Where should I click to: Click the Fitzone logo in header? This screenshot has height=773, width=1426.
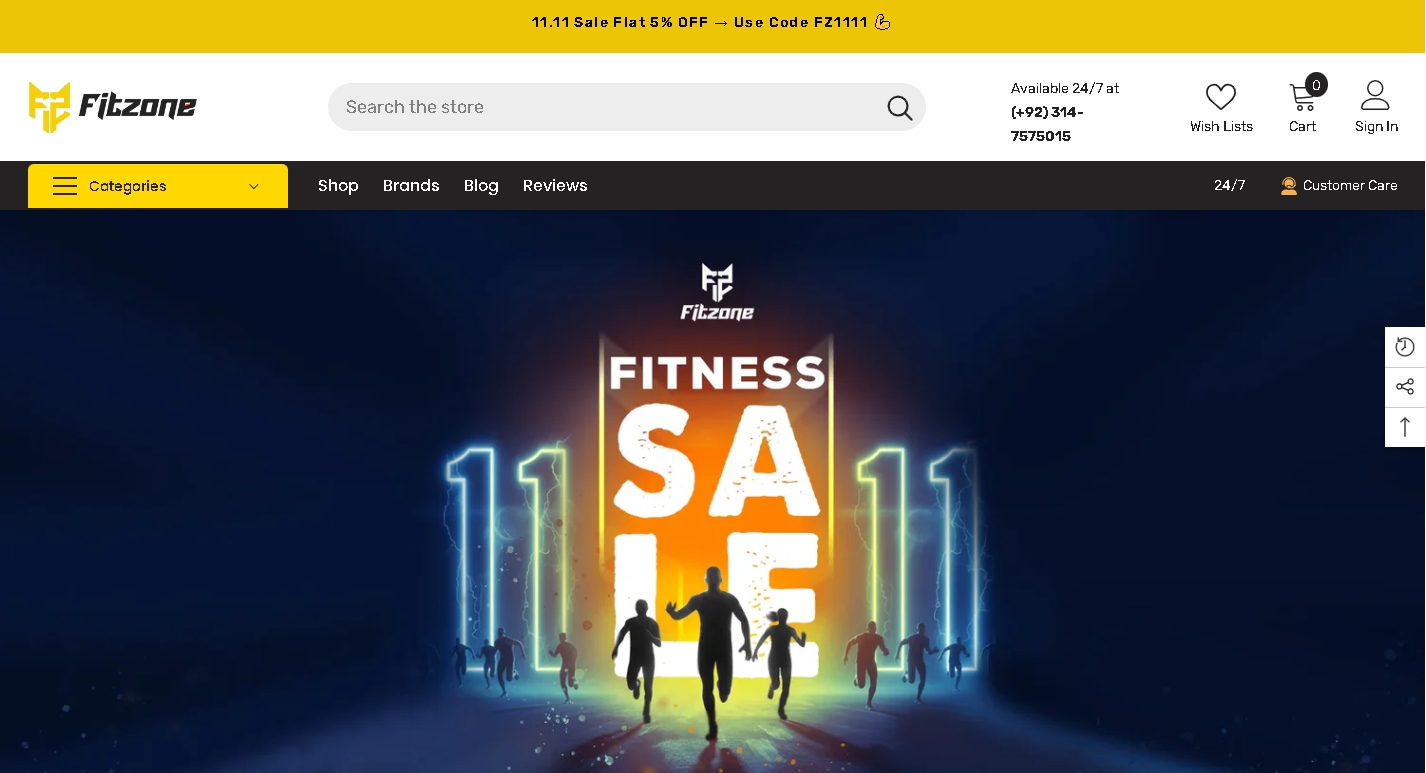[113, 107]
